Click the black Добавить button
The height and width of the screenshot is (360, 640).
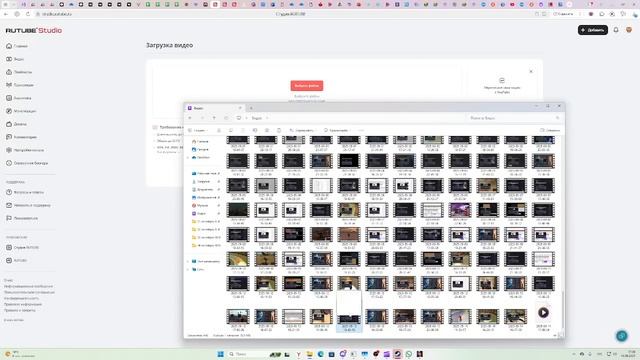(593, 30)
